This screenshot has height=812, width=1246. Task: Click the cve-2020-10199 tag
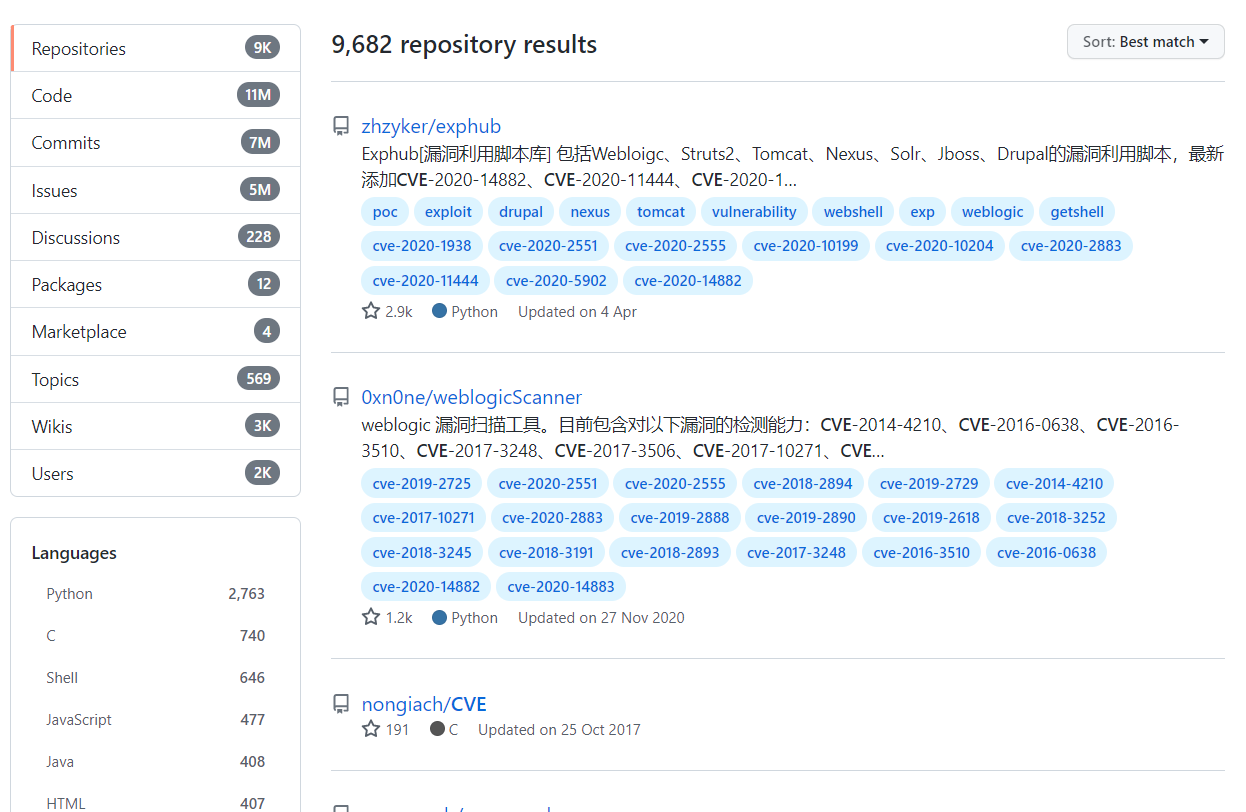[x=806, y=246]
